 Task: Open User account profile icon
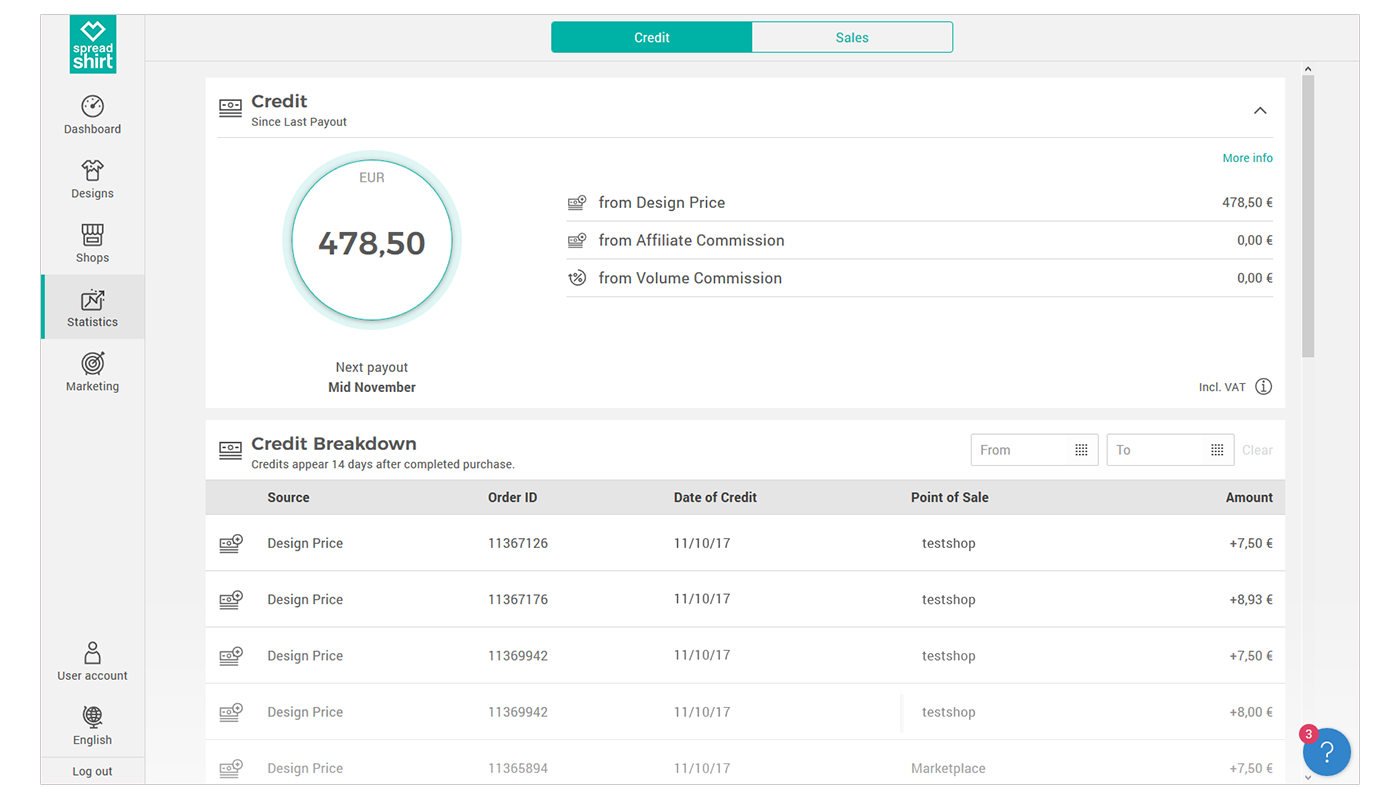pyautogui.click(x=92, y=653)
